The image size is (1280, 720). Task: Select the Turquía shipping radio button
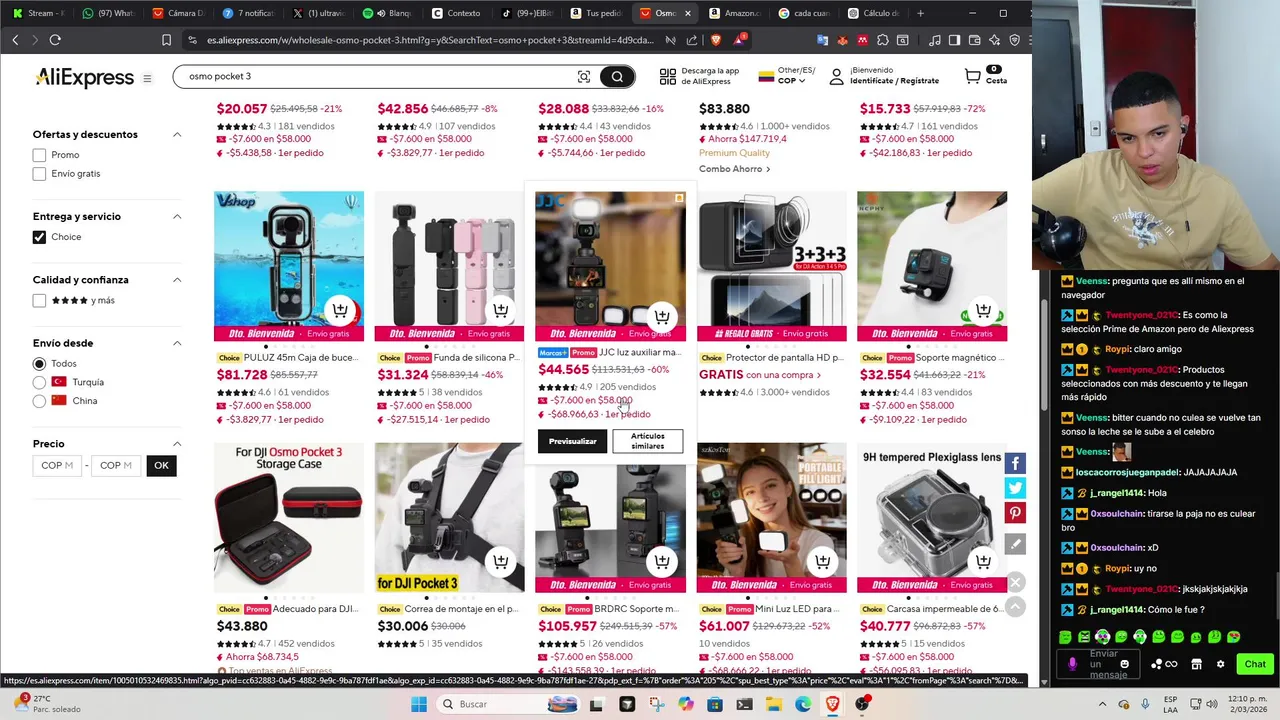tap(39, 382)
